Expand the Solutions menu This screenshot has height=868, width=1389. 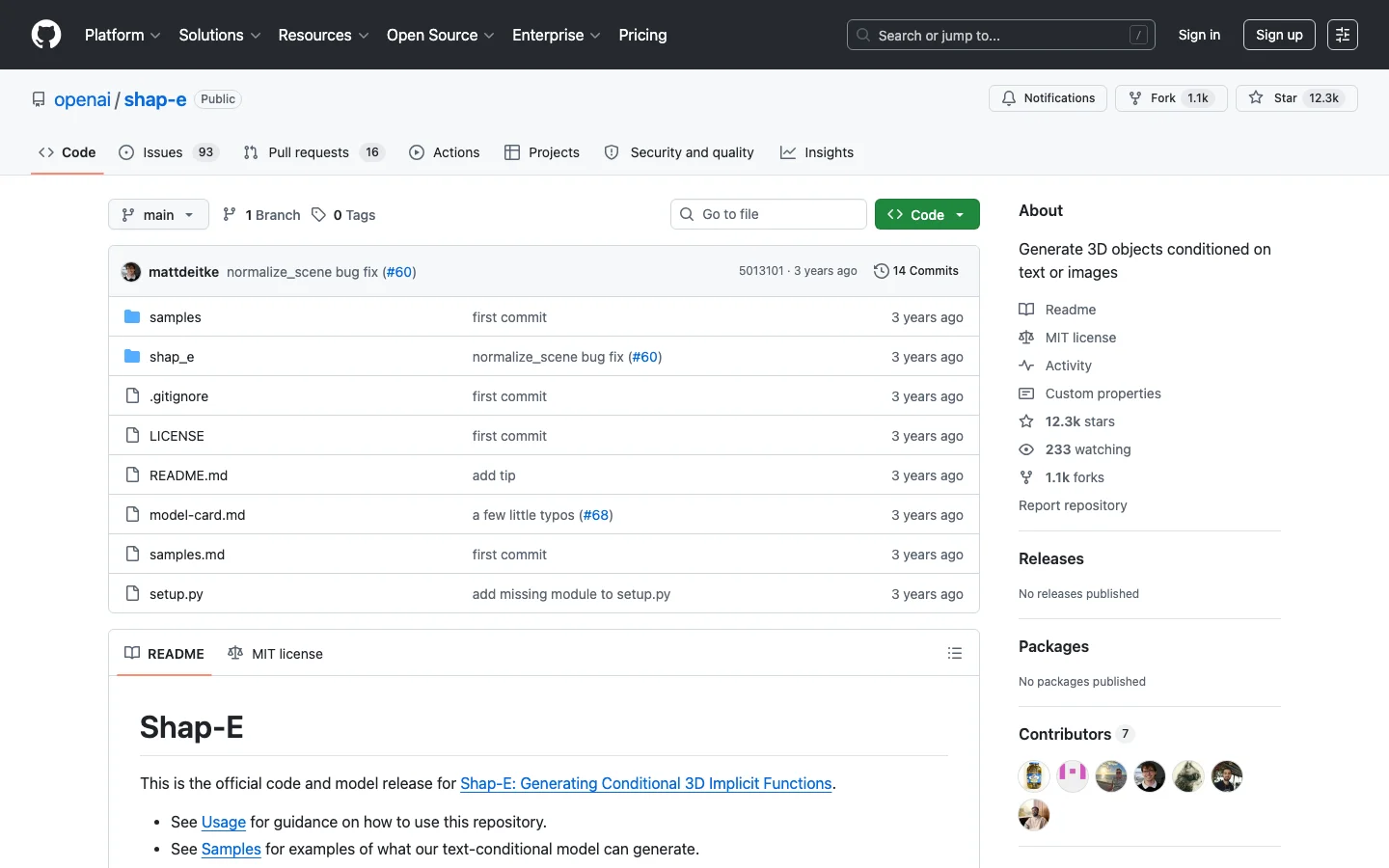point(220,35)
